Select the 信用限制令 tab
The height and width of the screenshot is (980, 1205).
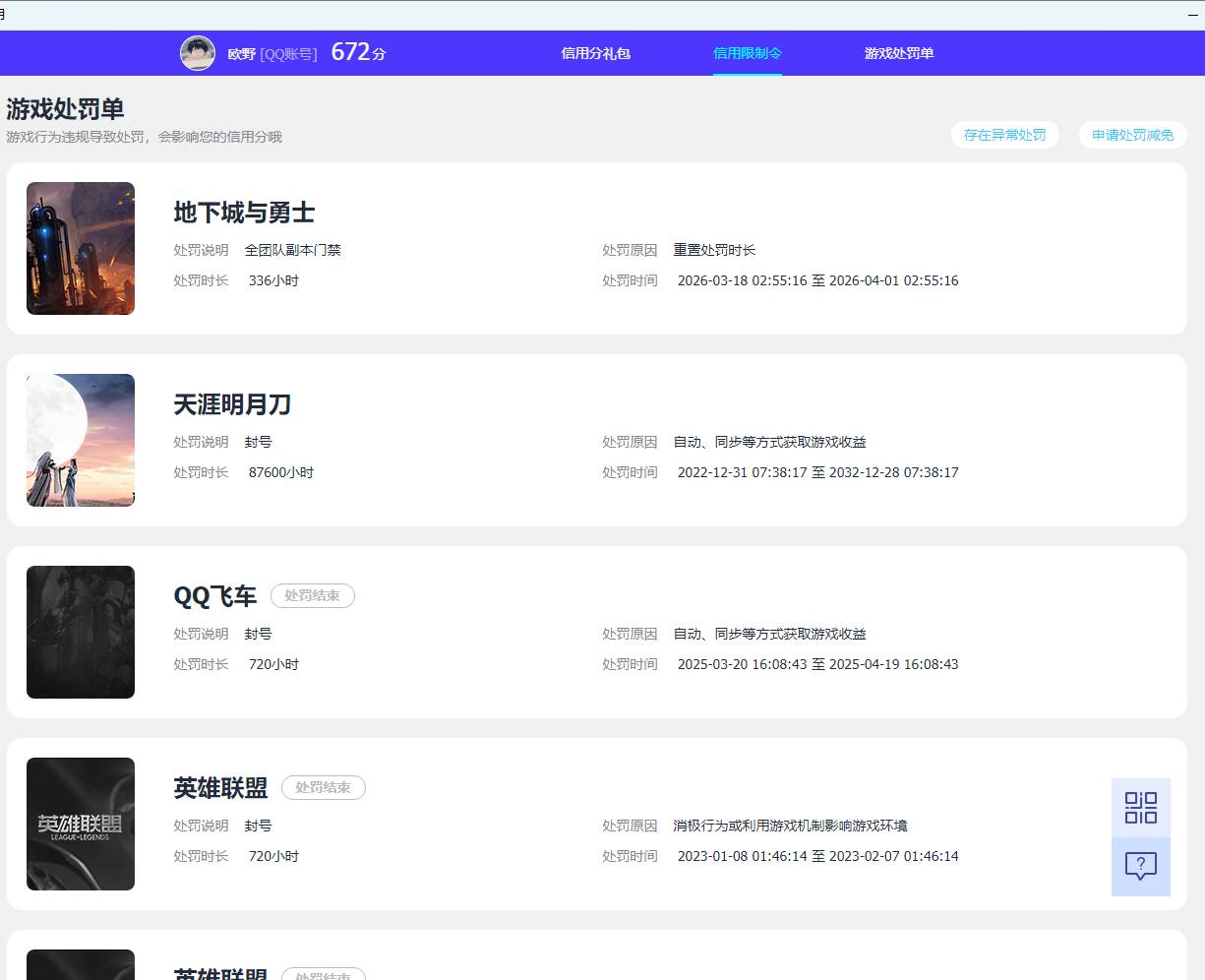[x=748, y=53]
